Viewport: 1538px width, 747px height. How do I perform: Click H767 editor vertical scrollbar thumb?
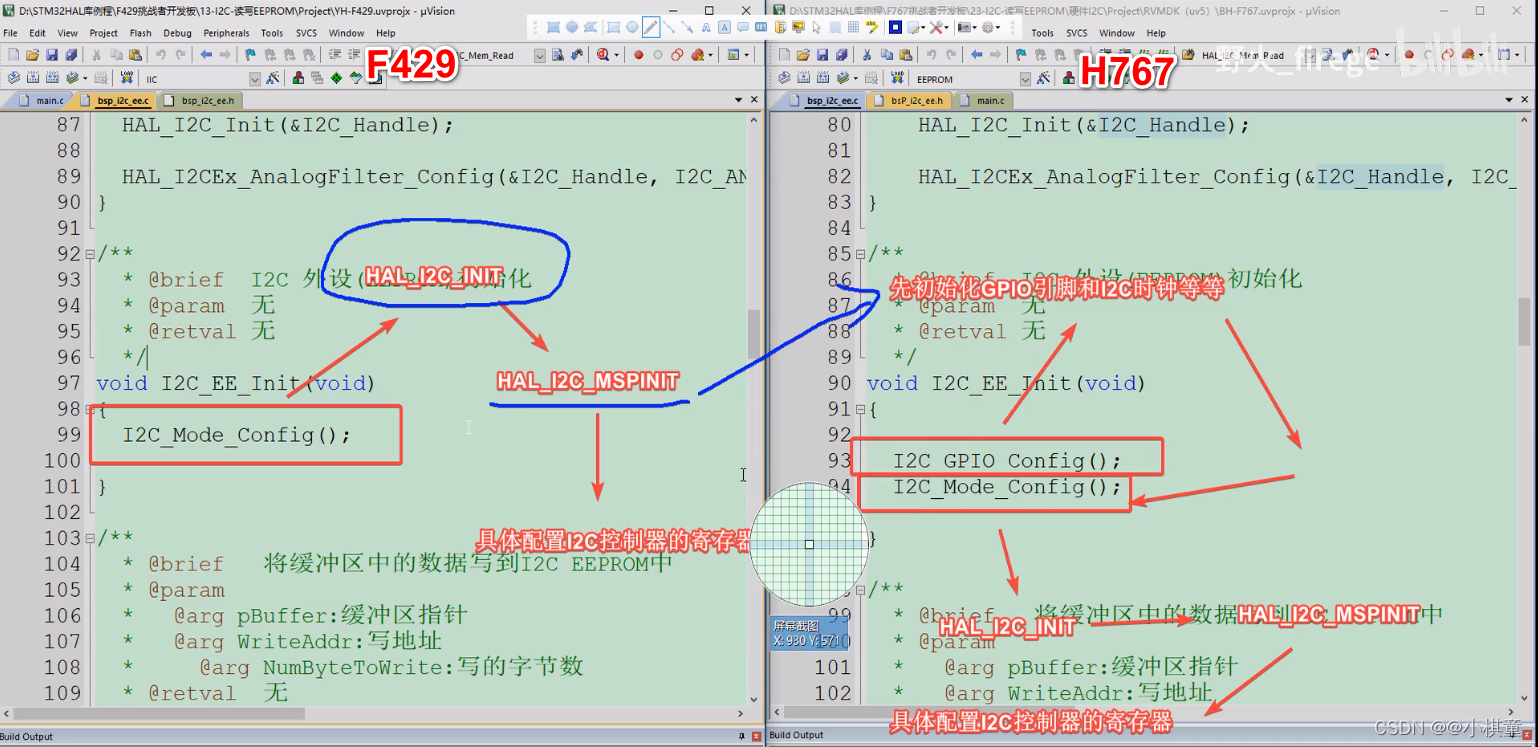1524,321
